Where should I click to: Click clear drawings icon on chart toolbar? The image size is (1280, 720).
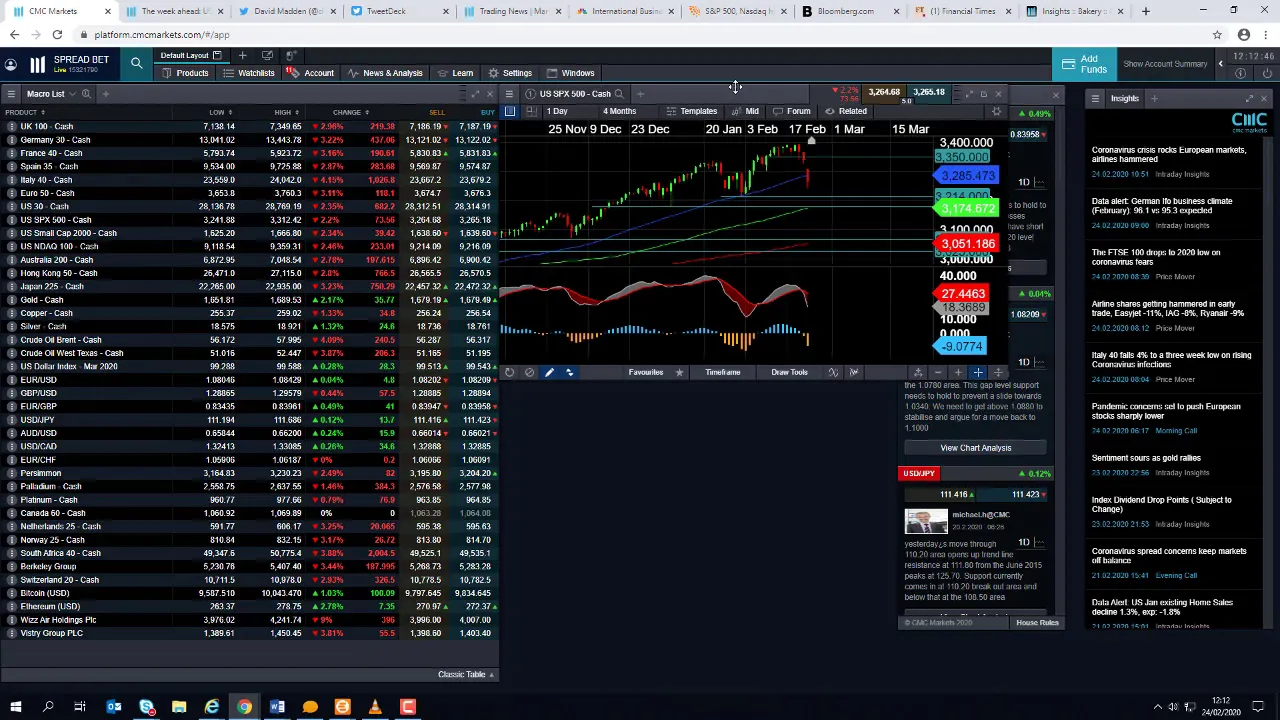click(529, 372)
